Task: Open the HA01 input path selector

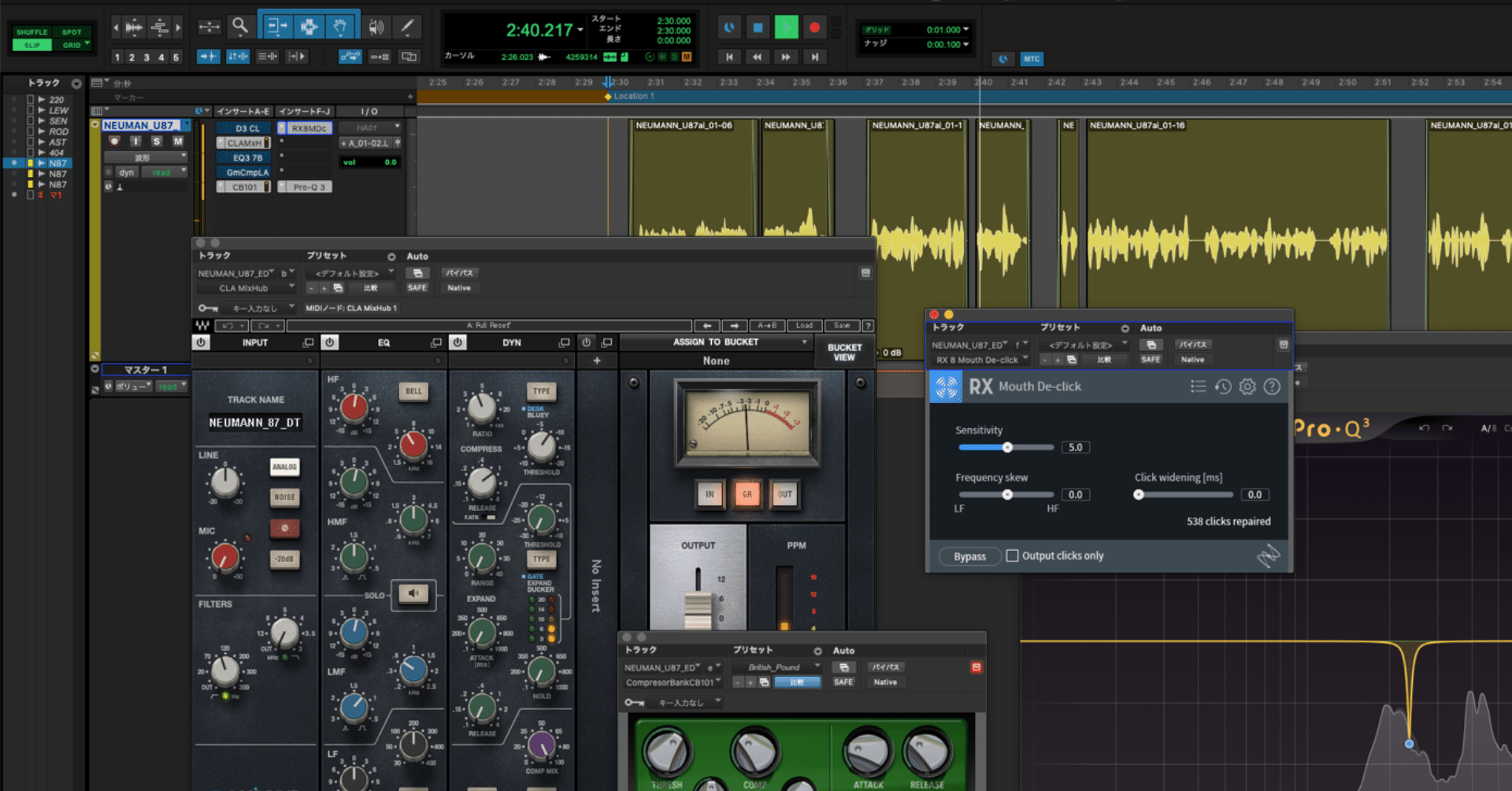Action: coord(370,128)
